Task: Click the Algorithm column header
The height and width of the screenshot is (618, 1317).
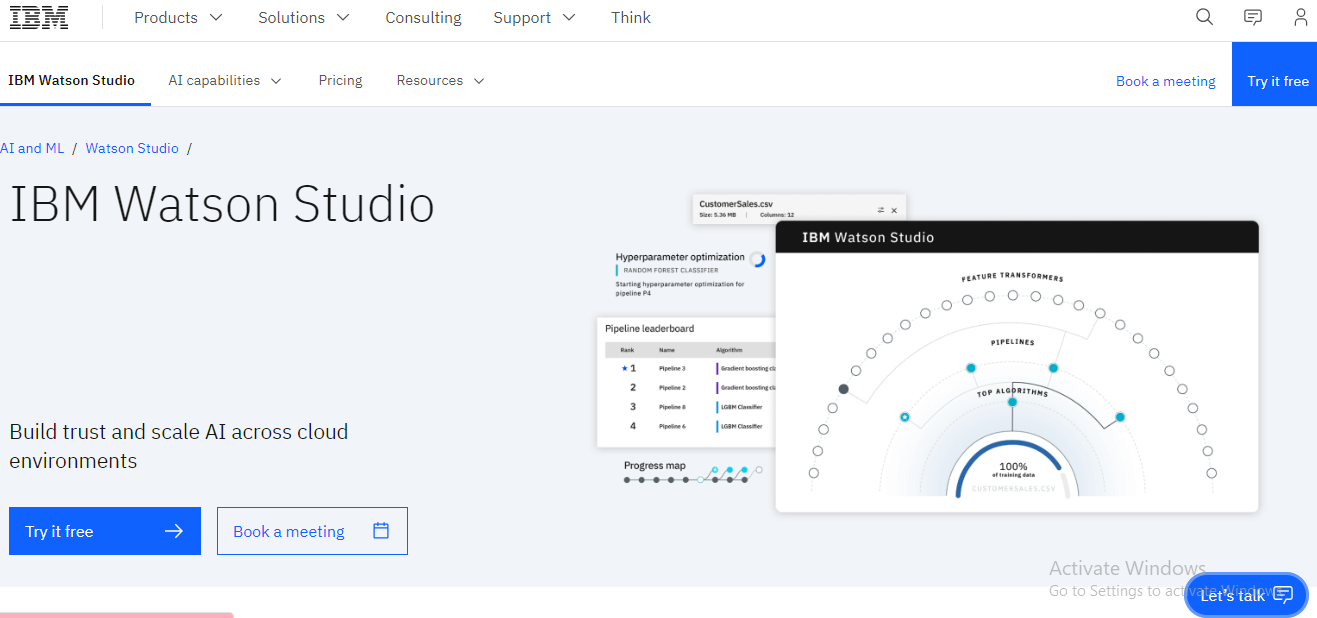Action: [x=729, y=350]
